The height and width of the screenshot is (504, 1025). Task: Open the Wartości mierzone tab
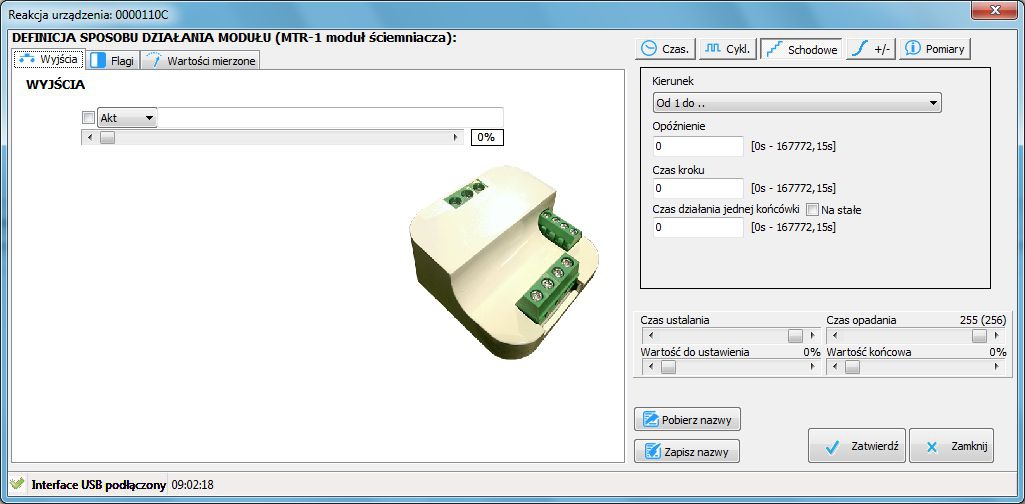[201, 61]
